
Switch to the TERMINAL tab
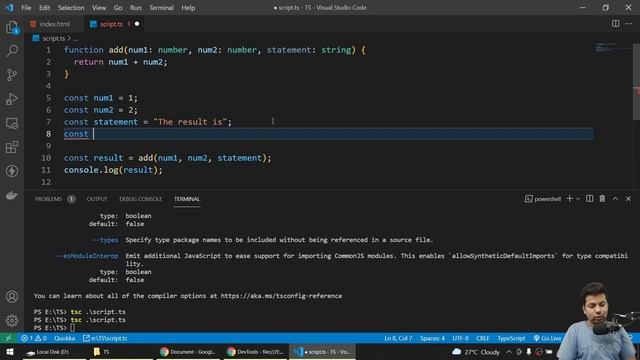click(x=187, y=199)
